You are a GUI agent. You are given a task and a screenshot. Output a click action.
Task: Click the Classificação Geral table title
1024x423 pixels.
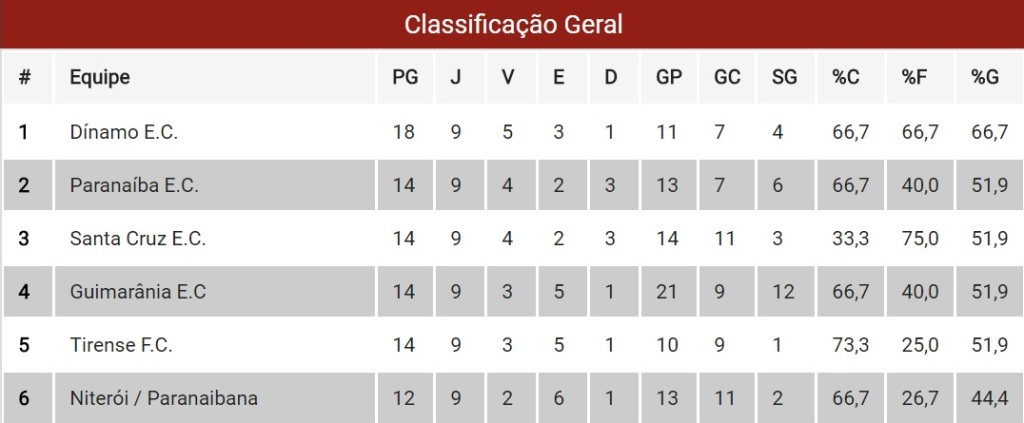512,25
